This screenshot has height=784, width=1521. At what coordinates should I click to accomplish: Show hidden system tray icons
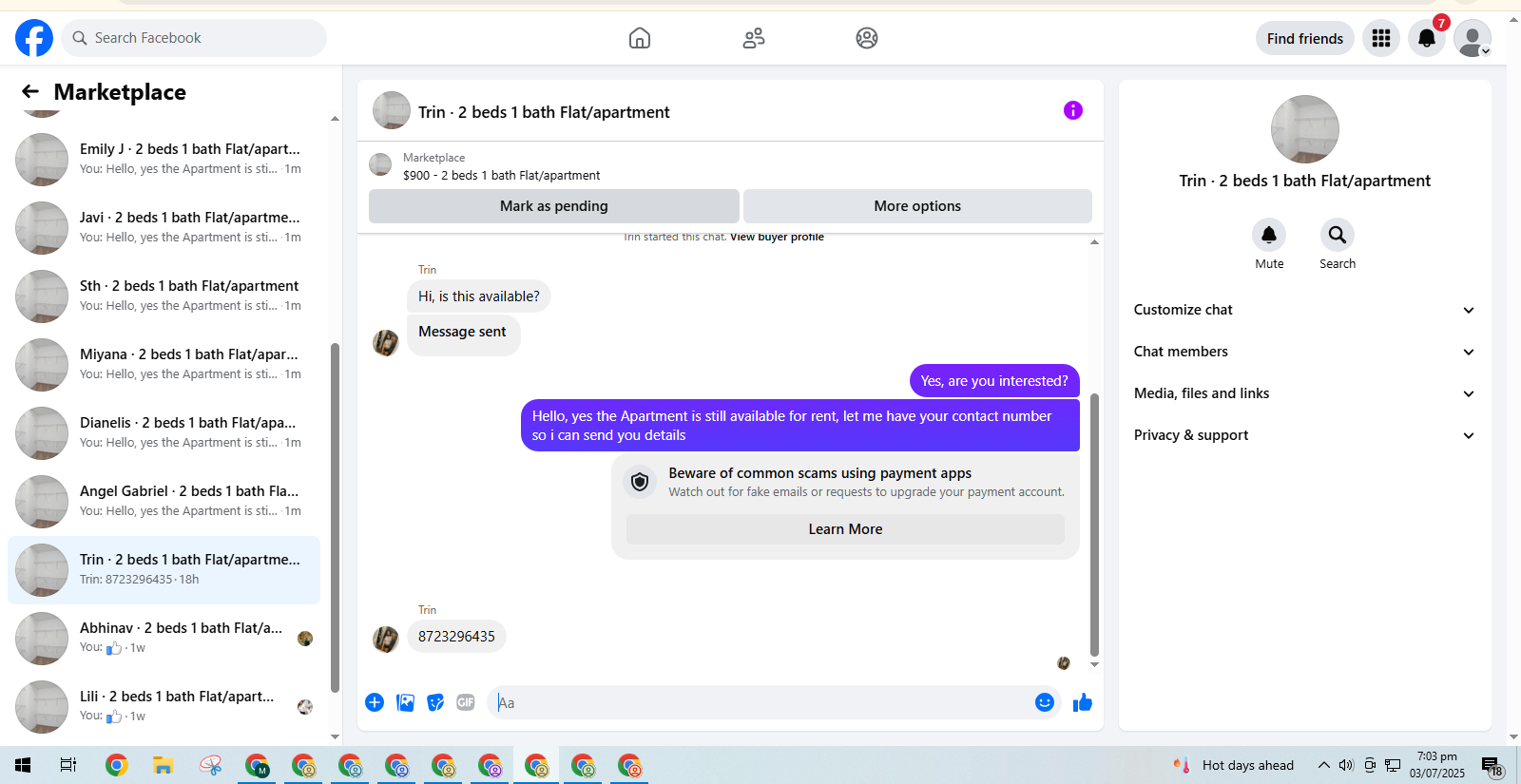[1323, 765]
